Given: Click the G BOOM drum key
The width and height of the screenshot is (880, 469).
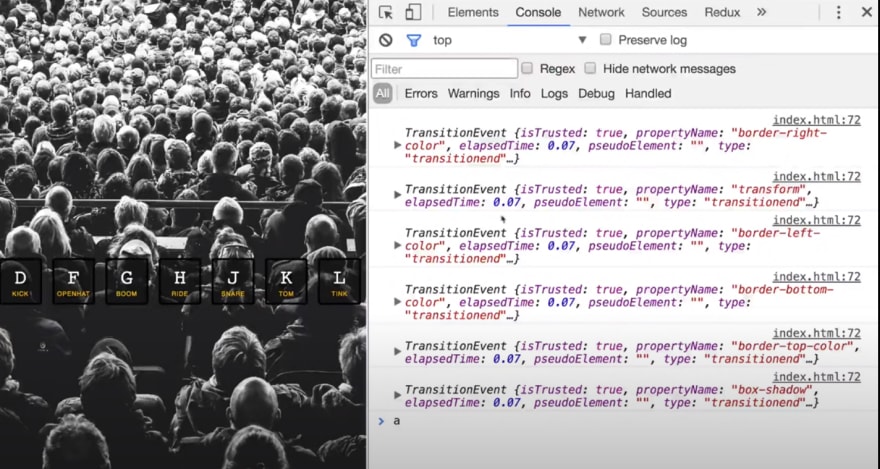Looking at the screenshot, I should click(x=126, y=282).
